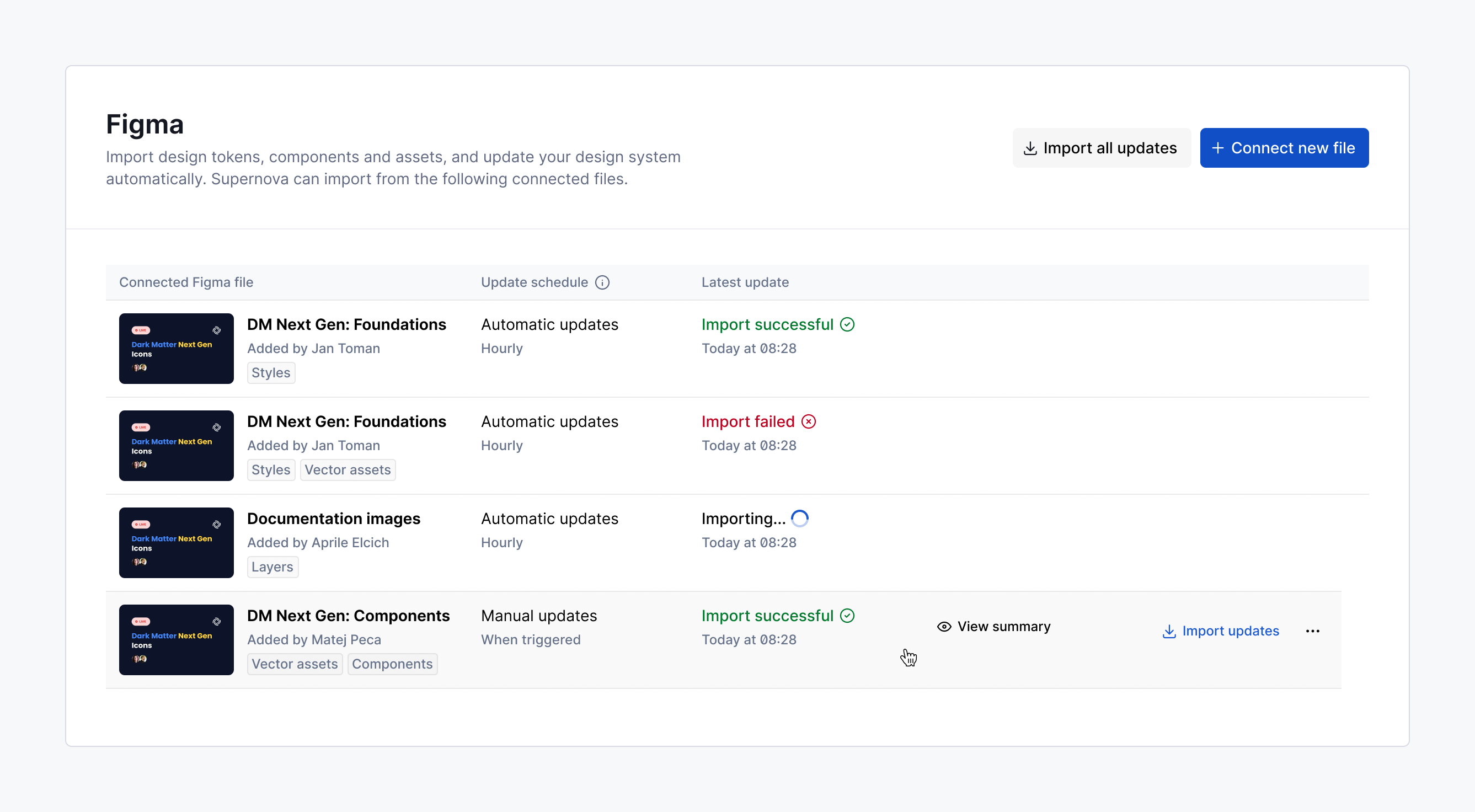Open the DM Next Gen: Components thumbnail
1475x812 pixels.
(177, 640)
